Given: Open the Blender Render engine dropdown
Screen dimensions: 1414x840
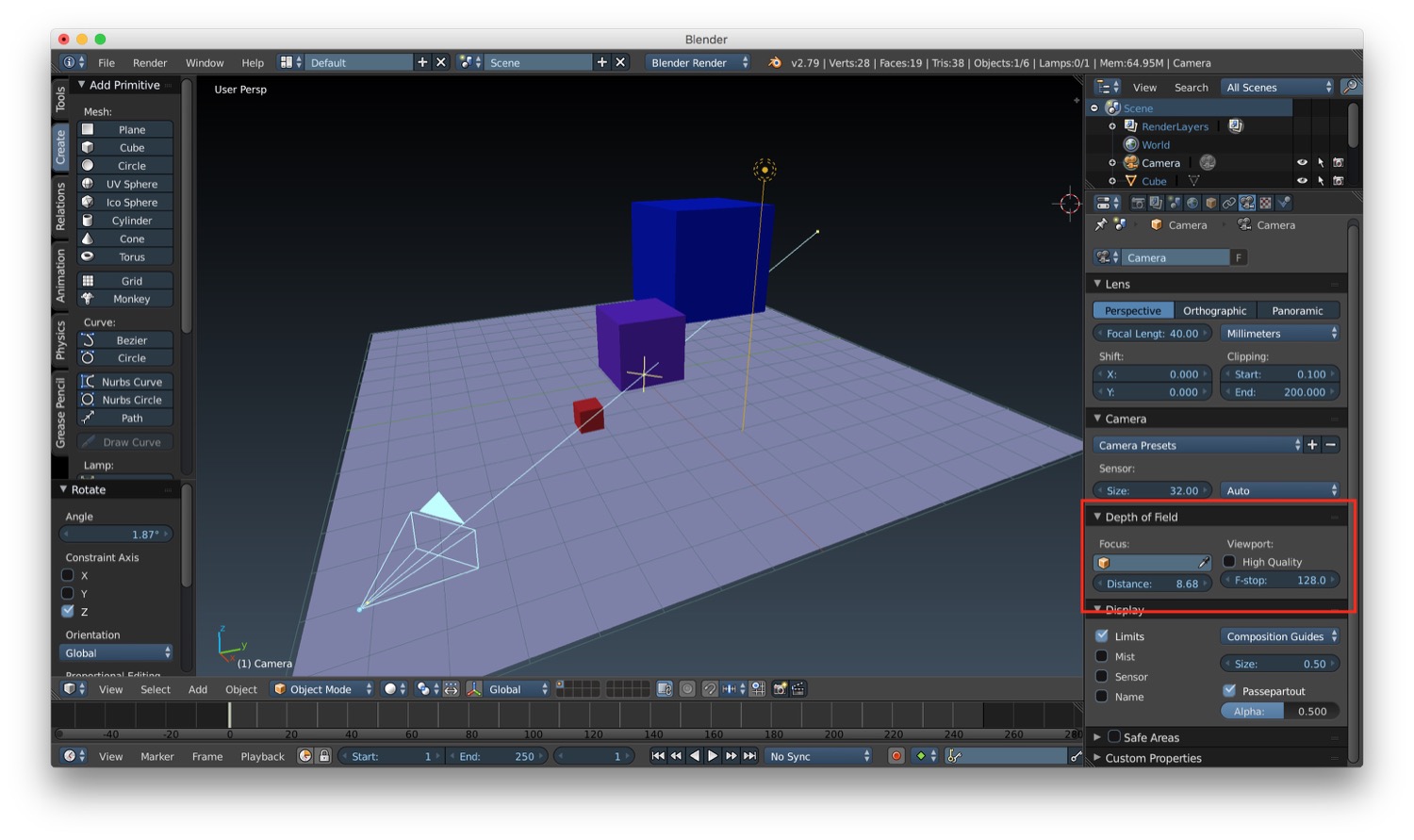Looking at the screenshot, I should [698, 62].
